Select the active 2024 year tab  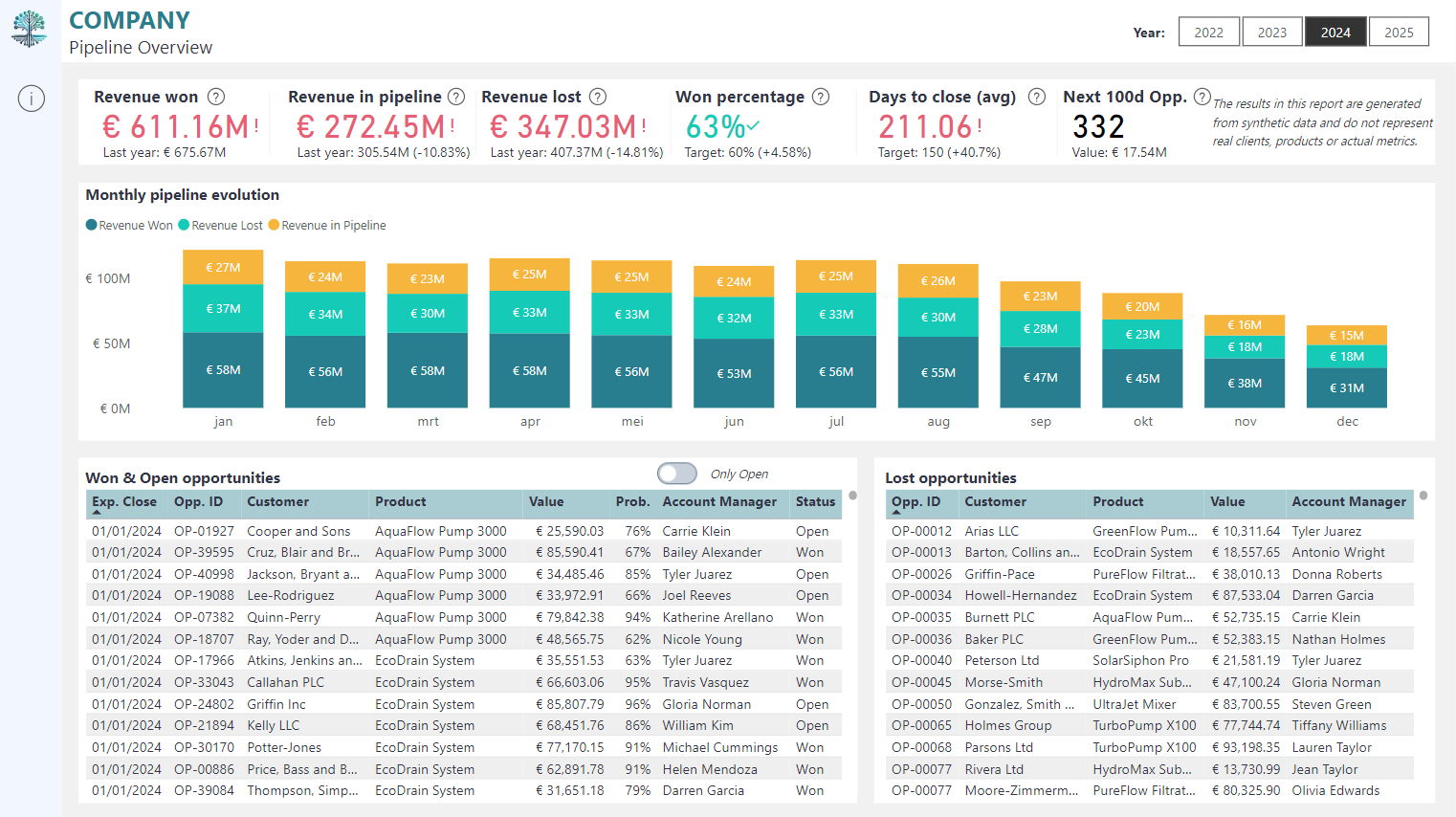coord(1335,32)
